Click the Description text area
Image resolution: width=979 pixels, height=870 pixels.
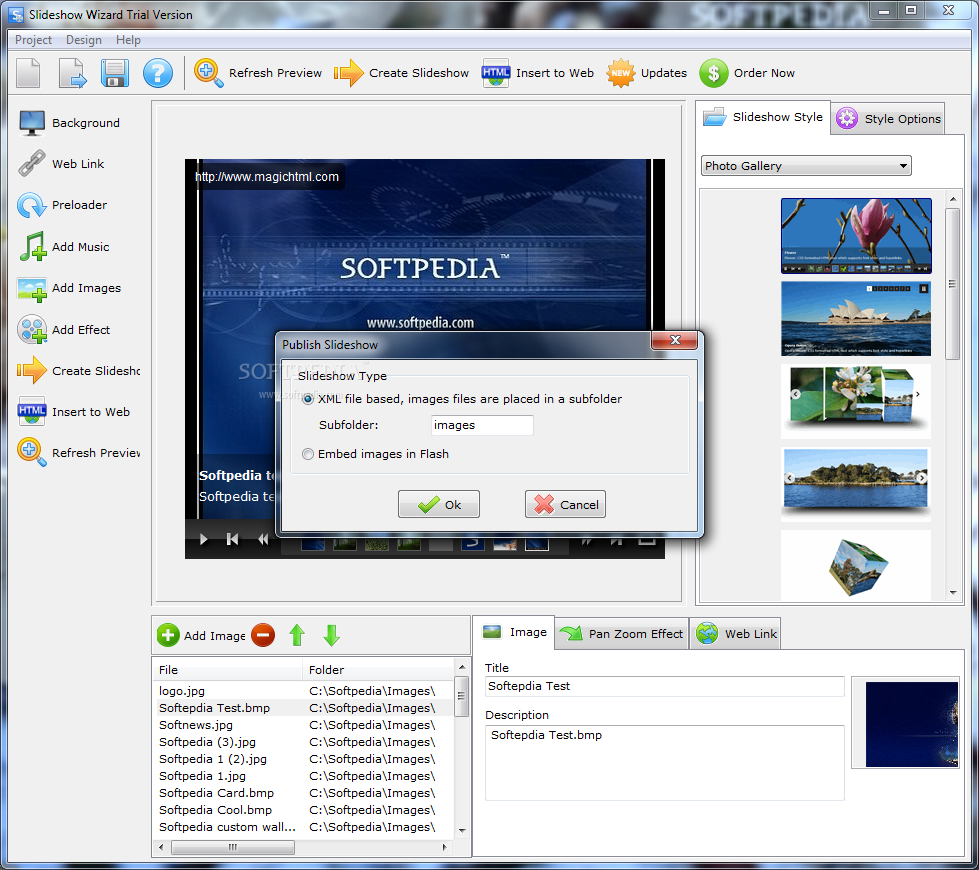coord(664,763)
